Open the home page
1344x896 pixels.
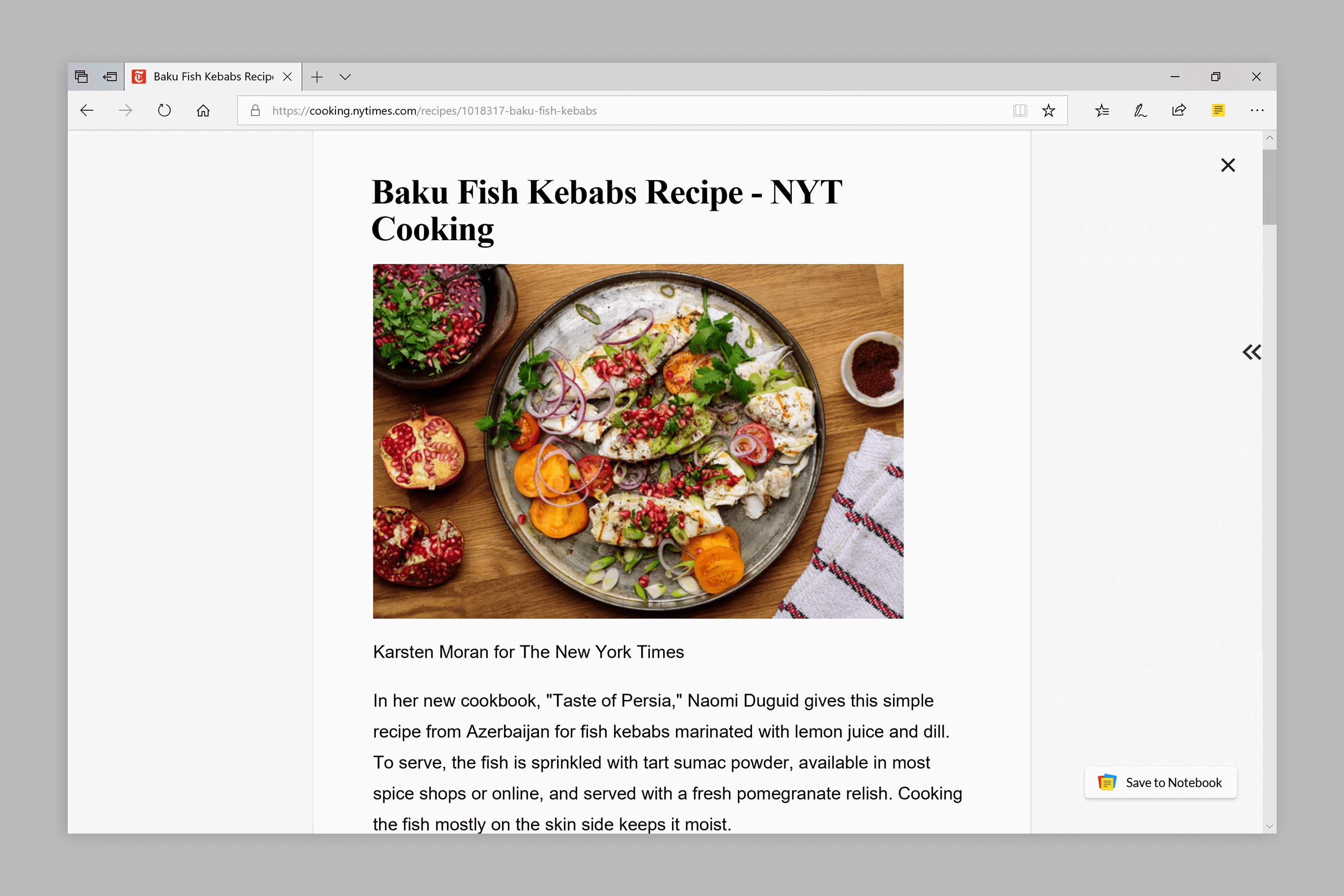[203, 111]
